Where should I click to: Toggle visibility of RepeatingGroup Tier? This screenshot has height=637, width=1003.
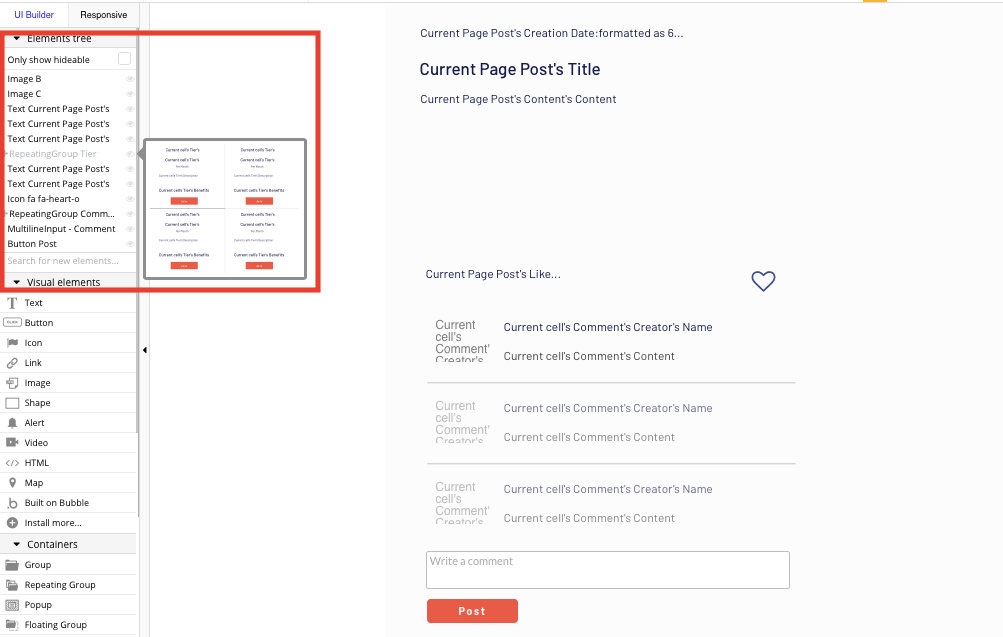pos(131,155)
